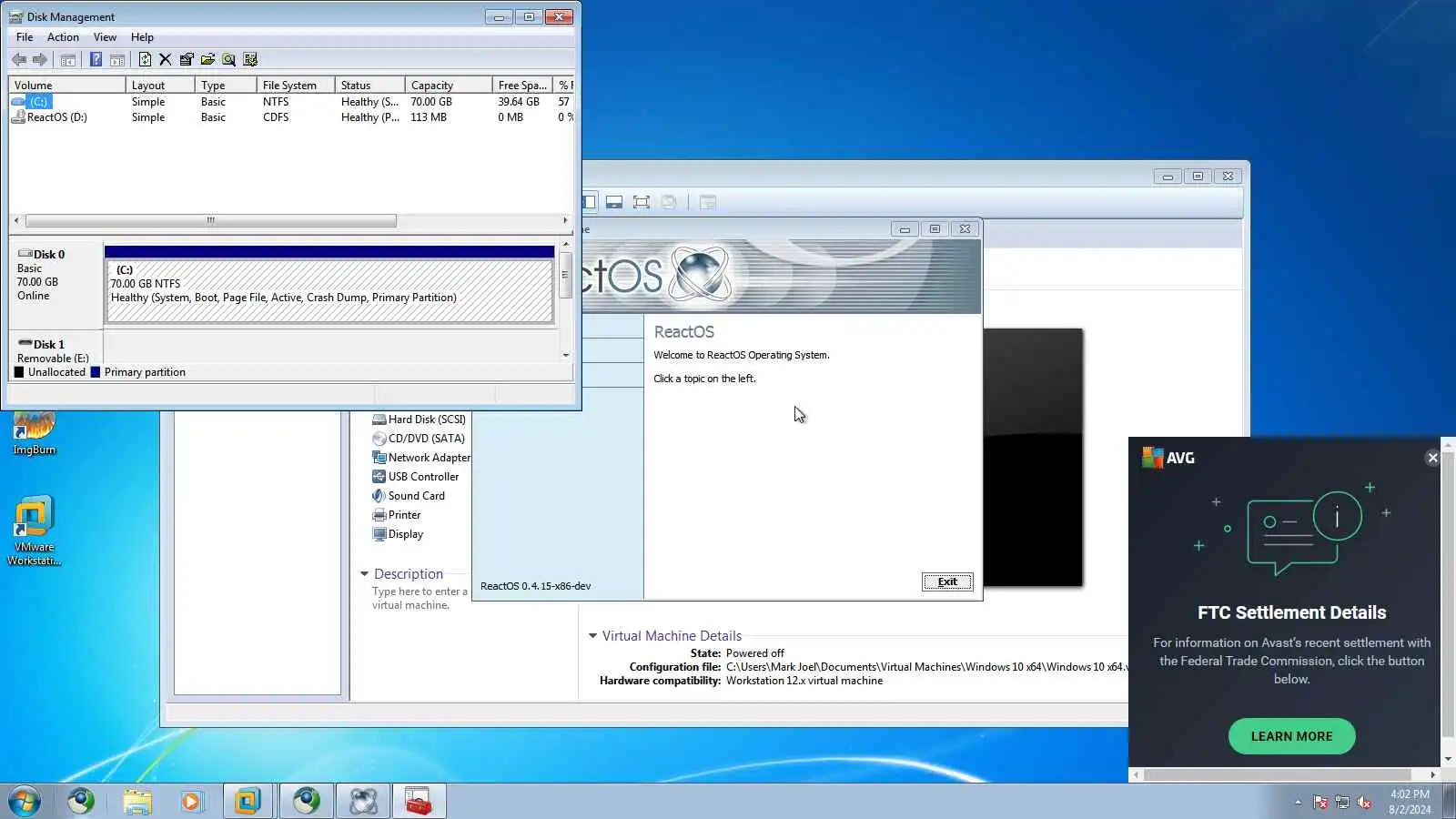Open File menu in Disk Management
Viewport: 1456px width, 819px height.
pos(25,37)
